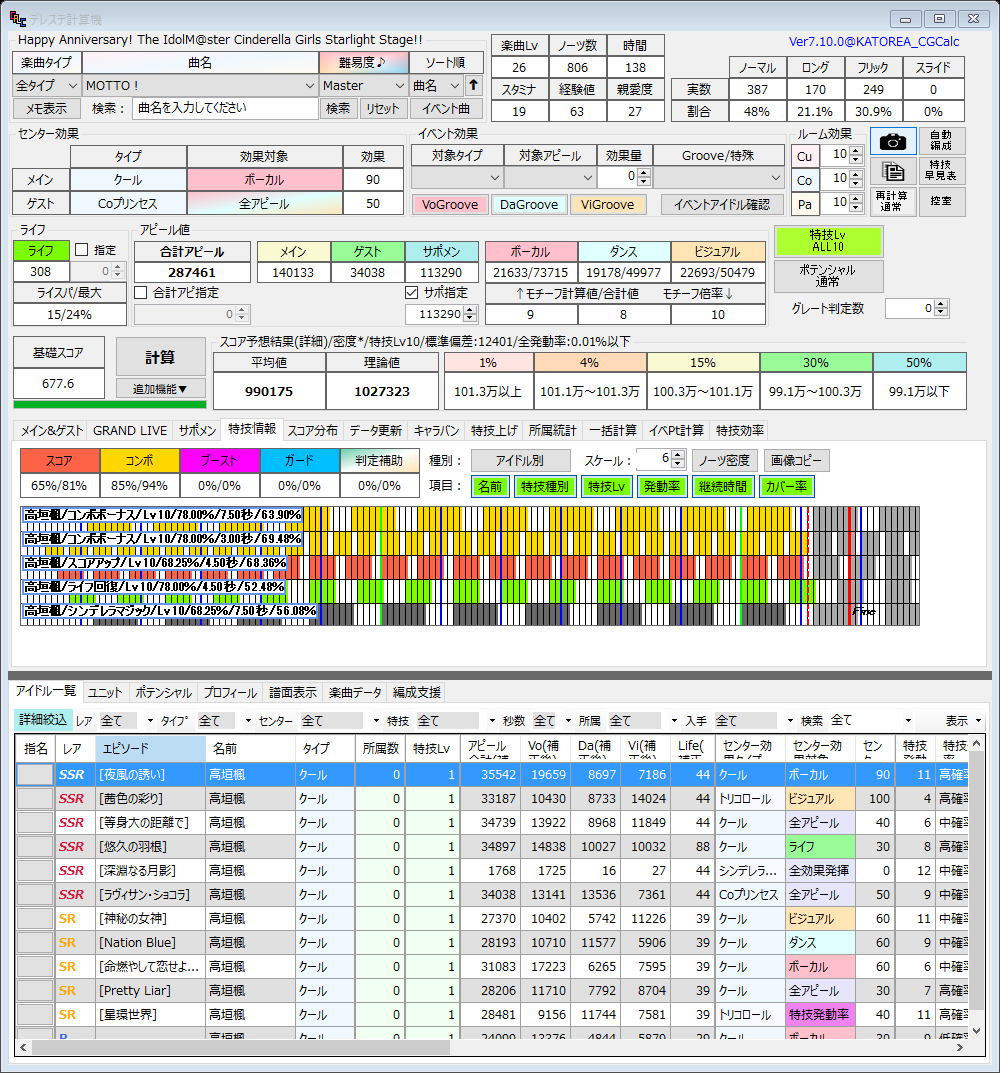Switch to the 譜面表示 tab

[293, 693]
